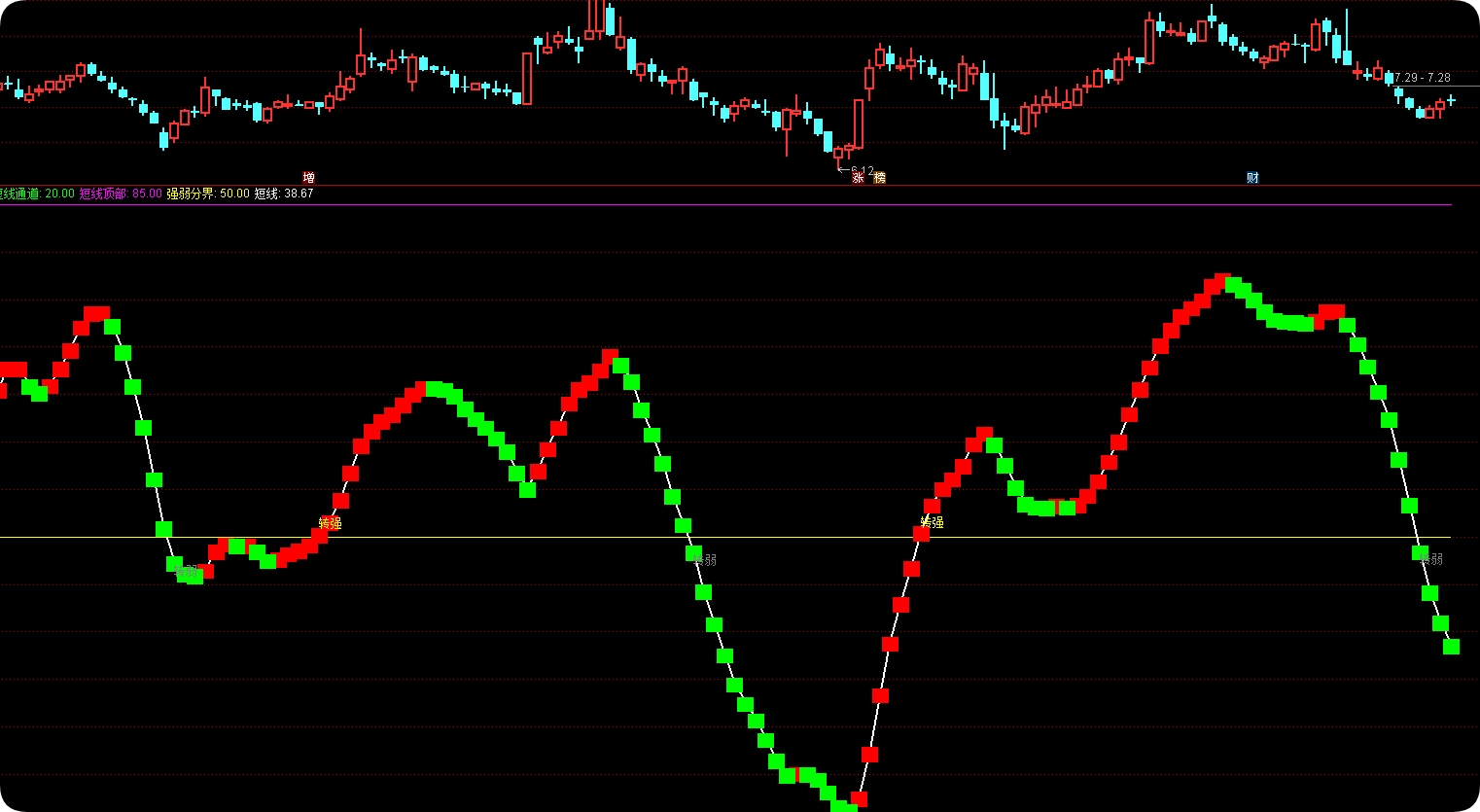Screen dimensions: 1480x812
Task: Select the 短线: 38.67 value label
Action: click(x=284, y=194)
